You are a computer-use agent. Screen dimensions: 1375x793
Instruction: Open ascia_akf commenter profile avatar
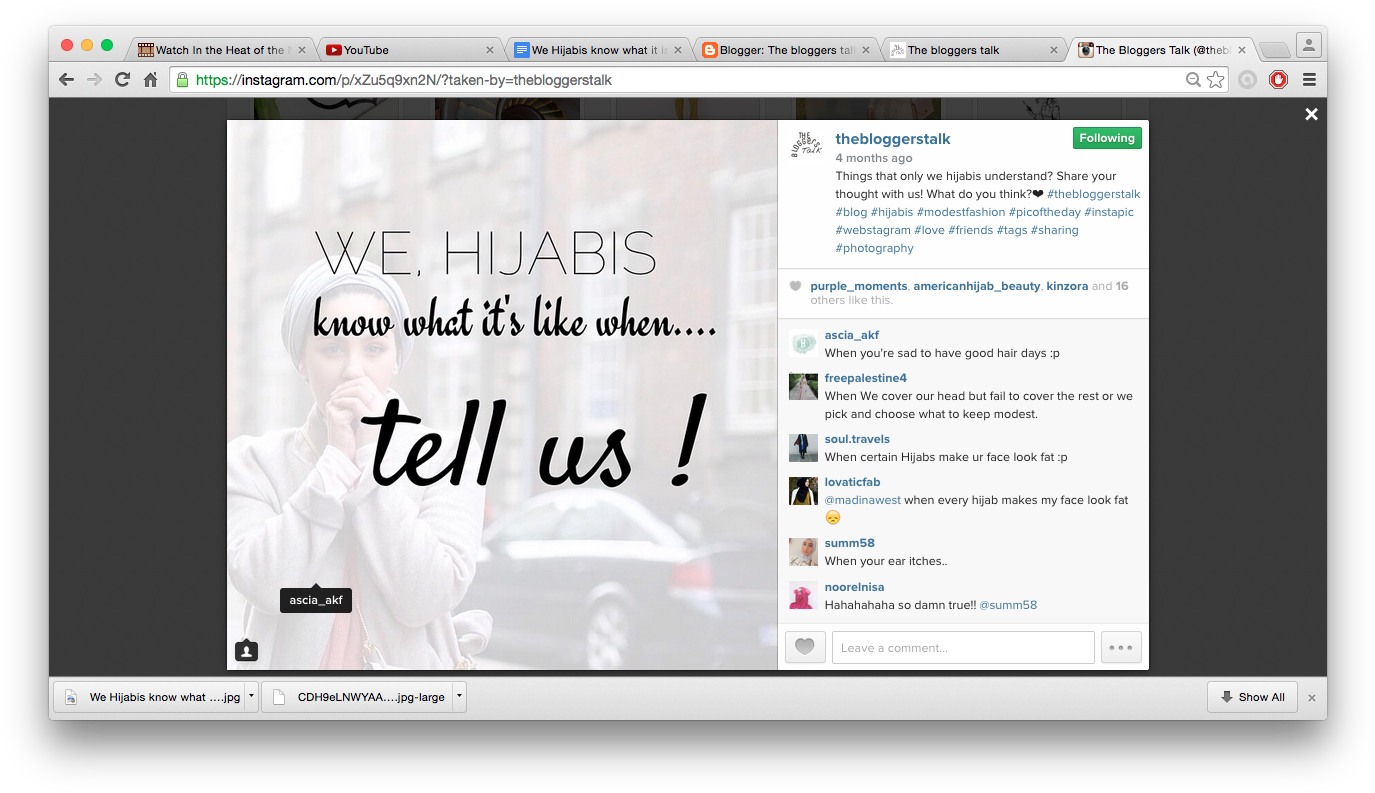point(803,344)
